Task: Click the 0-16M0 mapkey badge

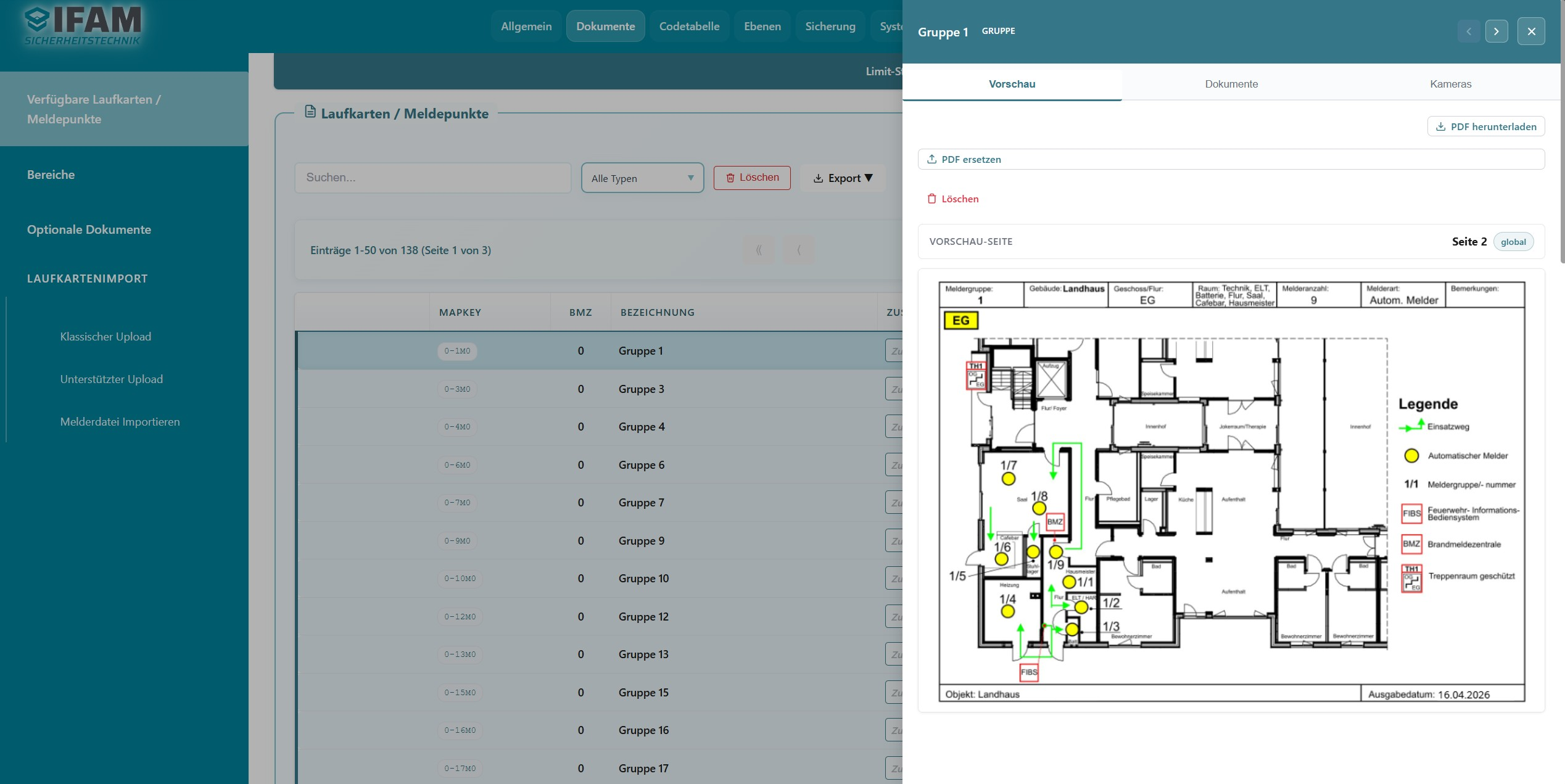Action: [460, 730]
